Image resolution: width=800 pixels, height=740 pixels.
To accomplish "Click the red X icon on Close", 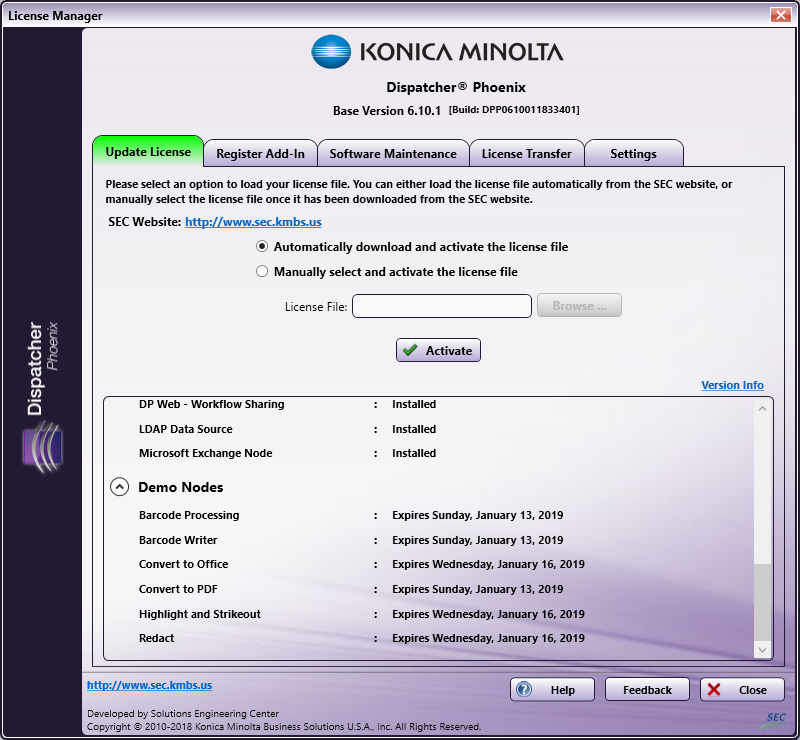I will (x=714, y=689).
